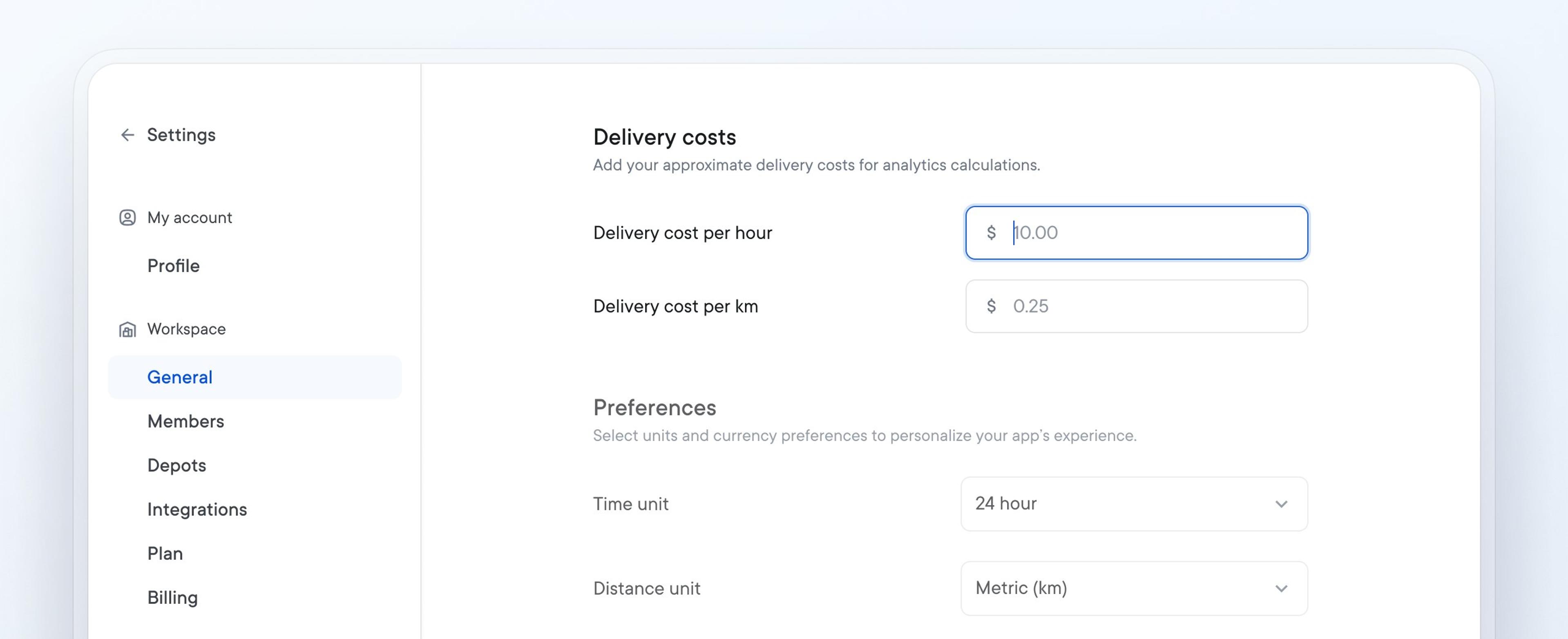Click the back arrow next to Settings

(x=127, y=134)
